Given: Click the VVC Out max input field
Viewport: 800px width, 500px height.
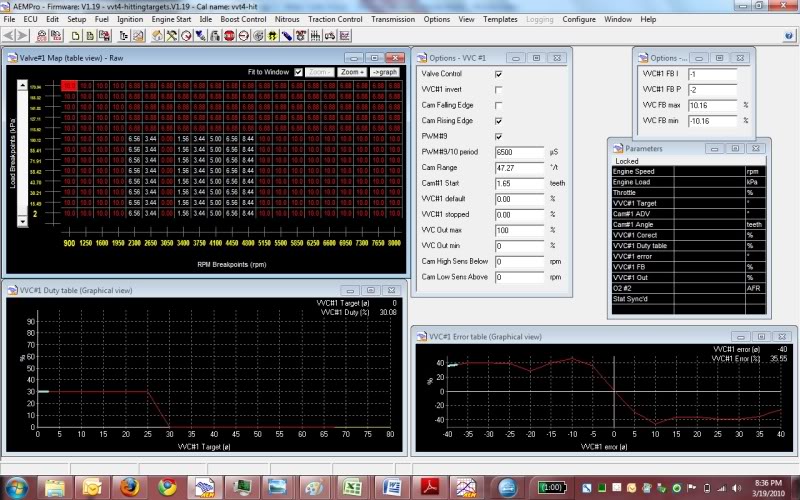Looking at the screenshot, I should click(519, 231).
